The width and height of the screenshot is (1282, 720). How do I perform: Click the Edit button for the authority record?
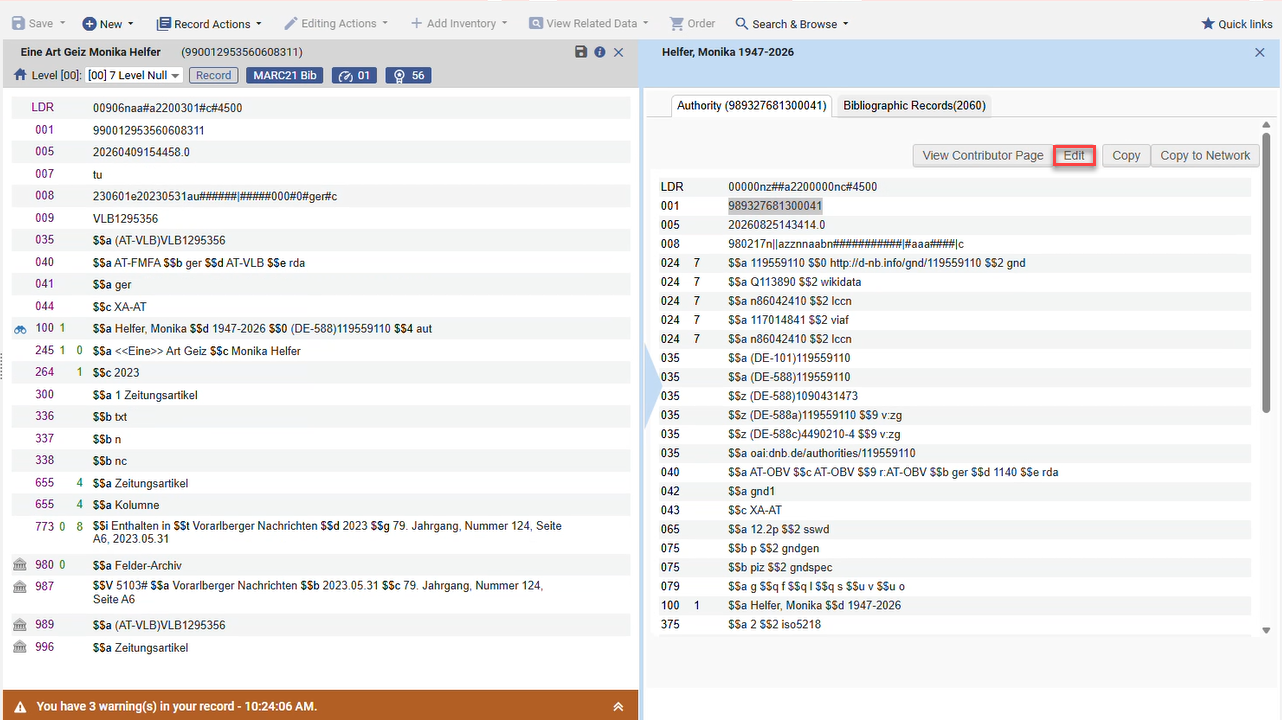[1074, 155]
